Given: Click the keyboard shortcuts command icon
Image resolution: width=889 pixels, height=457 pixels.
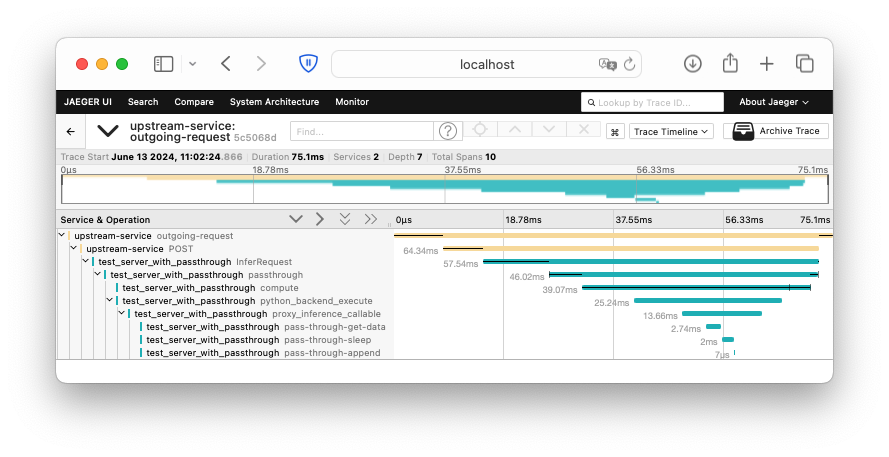Looking at the screenshot, I should (615, 131).
